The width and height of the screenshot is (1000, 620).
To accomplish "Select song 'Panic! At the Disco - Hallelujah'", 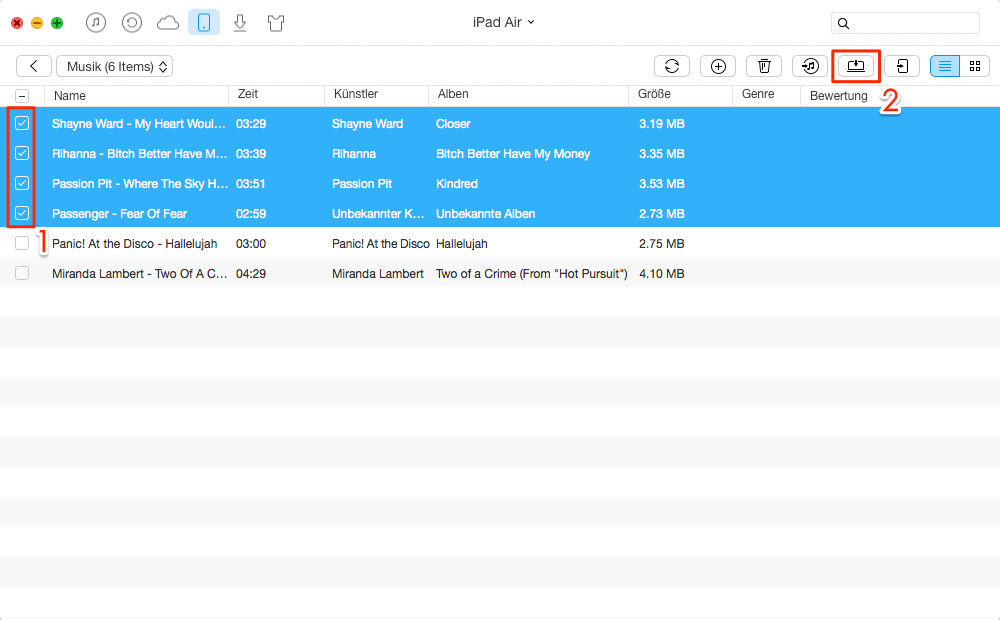I will point(135,244).
